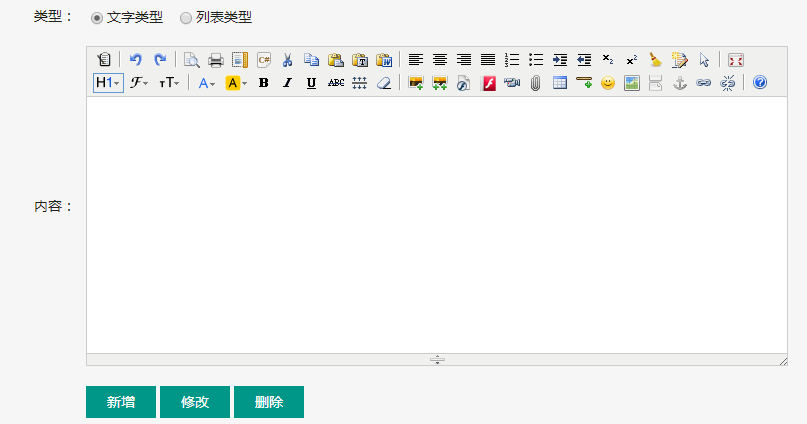The width and height of the screenshot is (807, 424).
Task: Open the font family dropdown
Action: click(x=138, y=82)
